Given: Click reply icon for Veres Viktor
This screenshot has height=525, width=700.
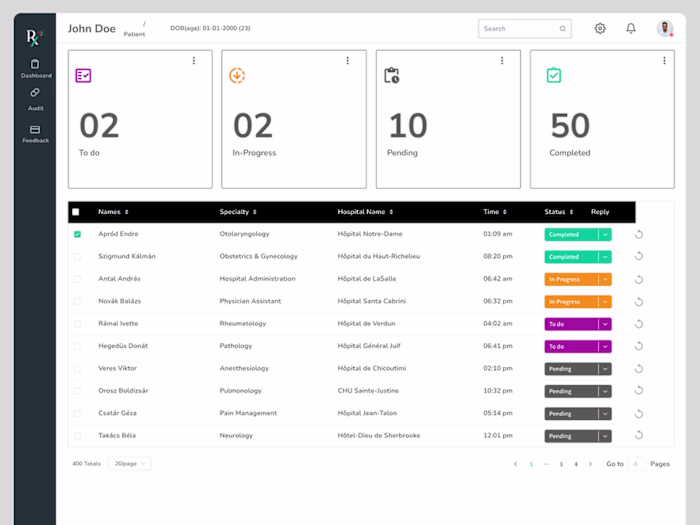Looking at the screenshot, I should pos(639,369).
